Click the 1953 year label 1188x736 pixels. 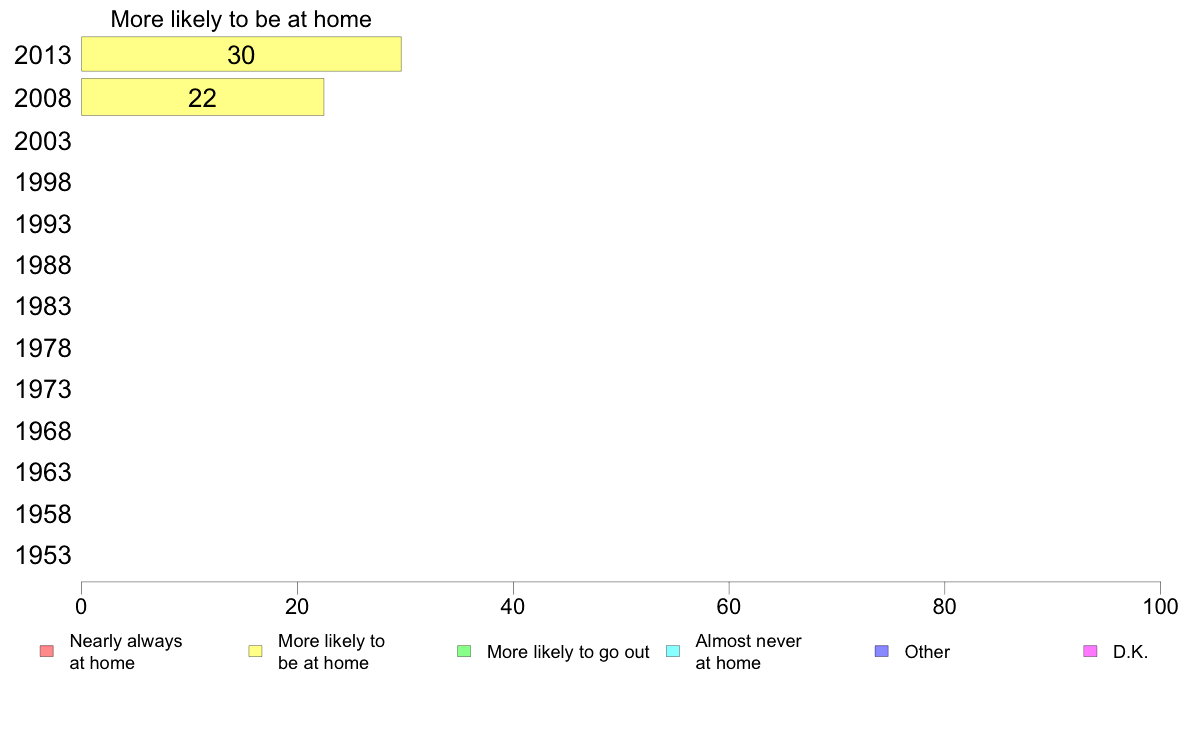click(42, 556)
